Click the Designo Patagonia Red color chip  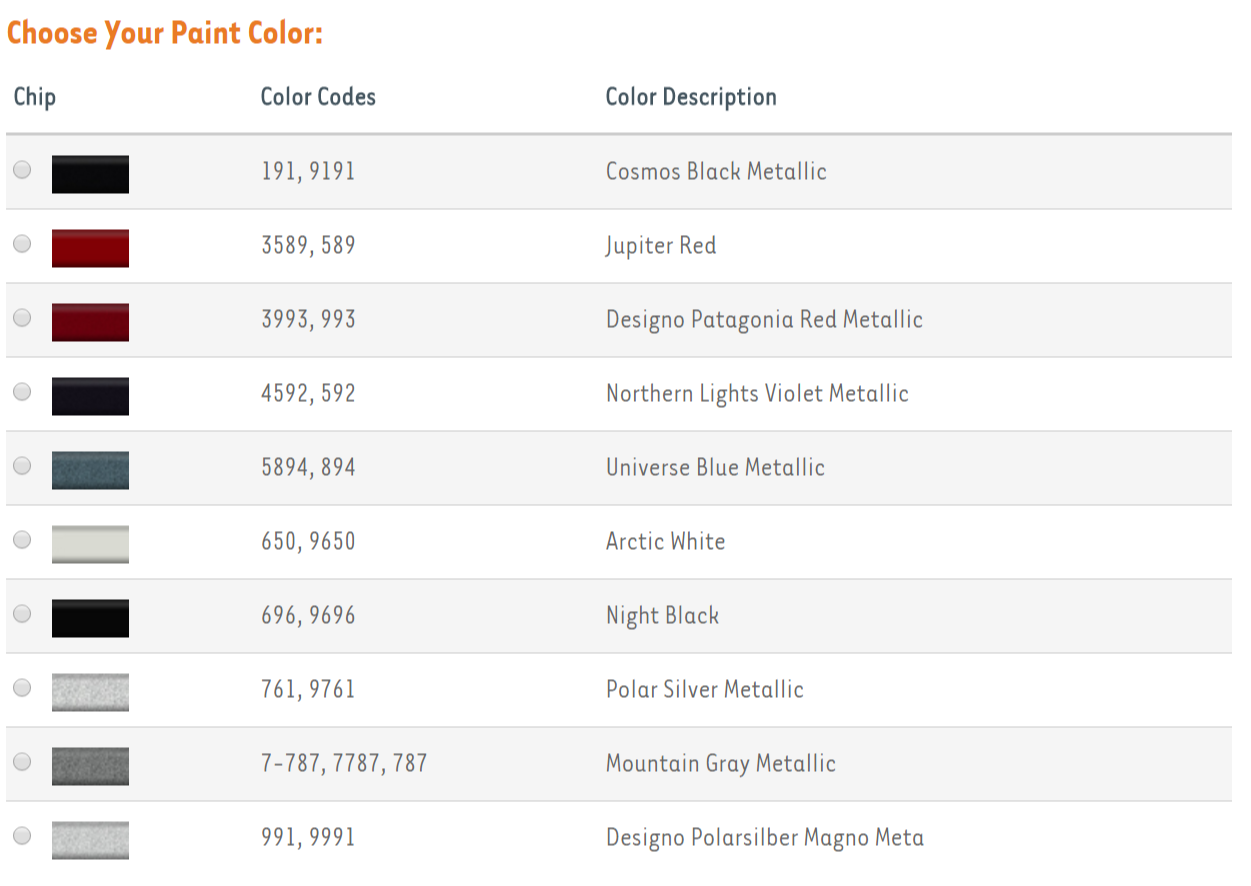click(90, 322)
